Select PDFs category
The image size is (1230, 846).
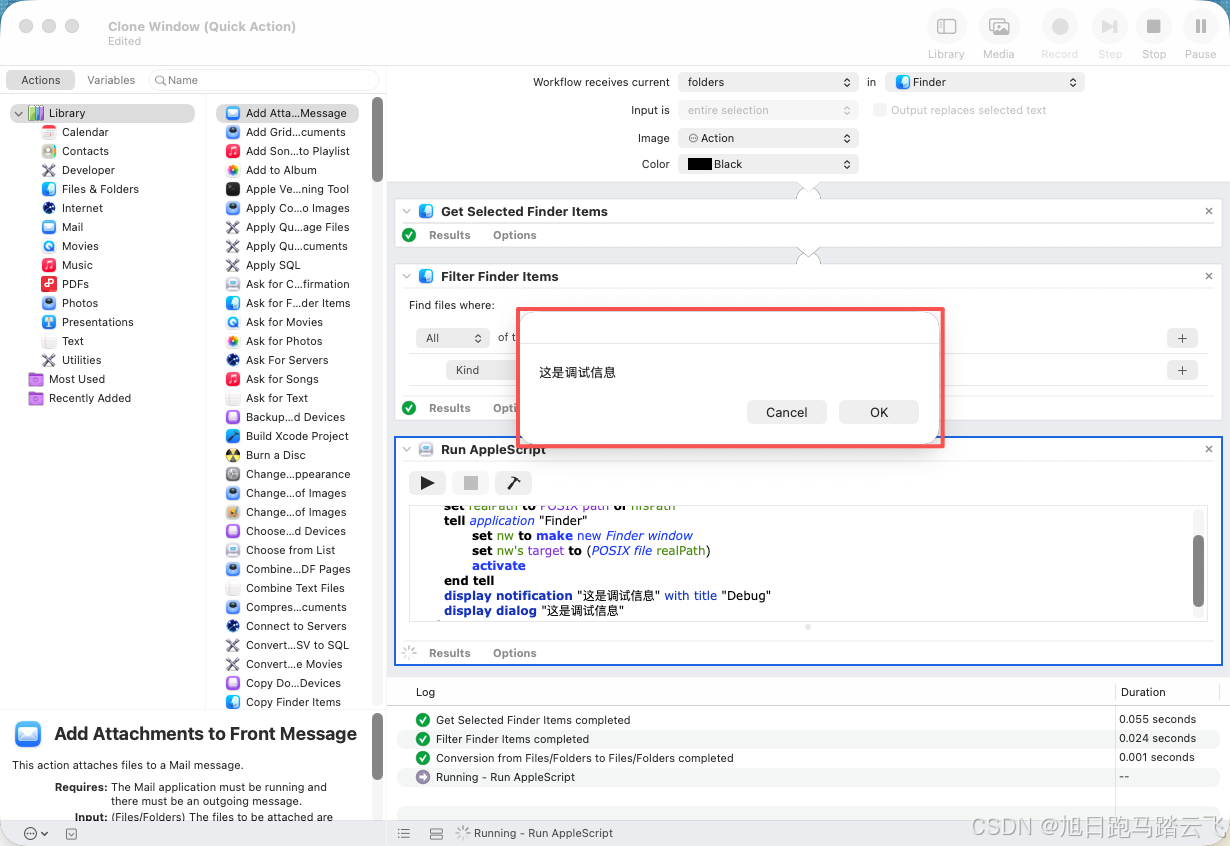[x=75, y=284]
